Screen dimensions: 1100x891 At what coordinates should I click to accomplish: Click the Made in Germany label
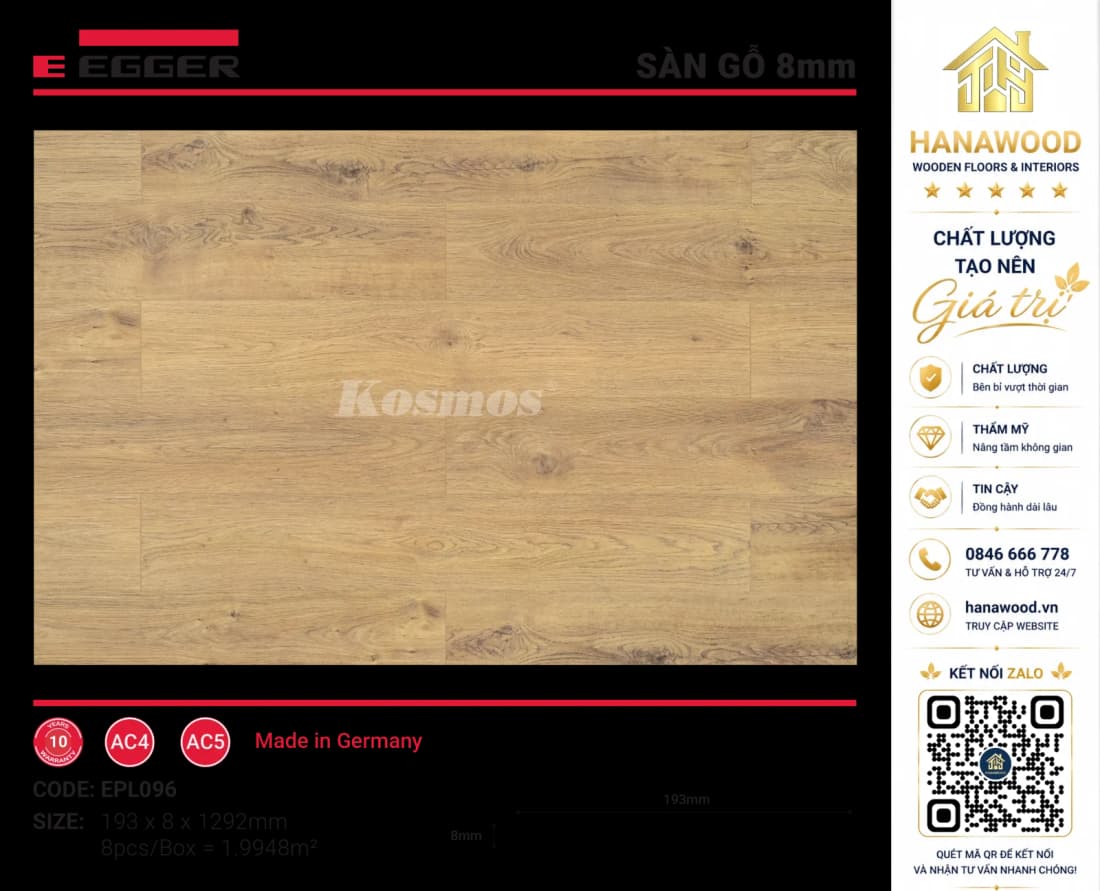pyautogui.click(x=338, y=741)
